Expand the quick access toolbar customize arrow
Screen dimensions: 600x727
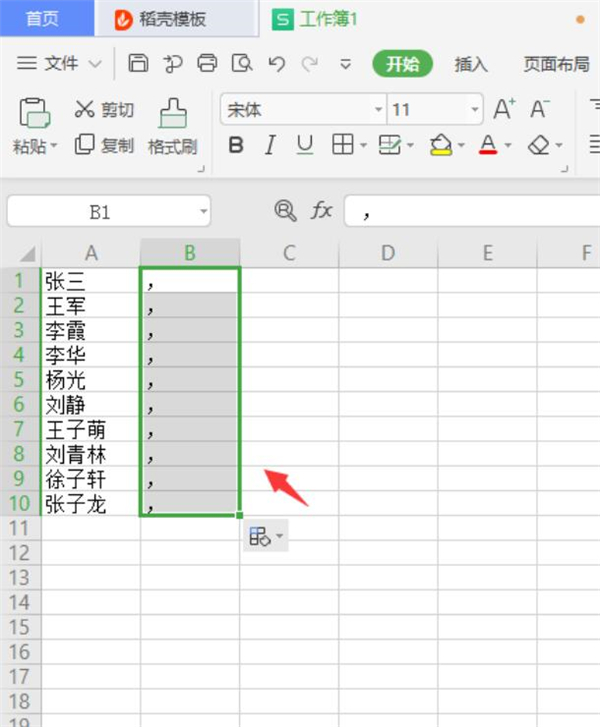click(345, 64)
